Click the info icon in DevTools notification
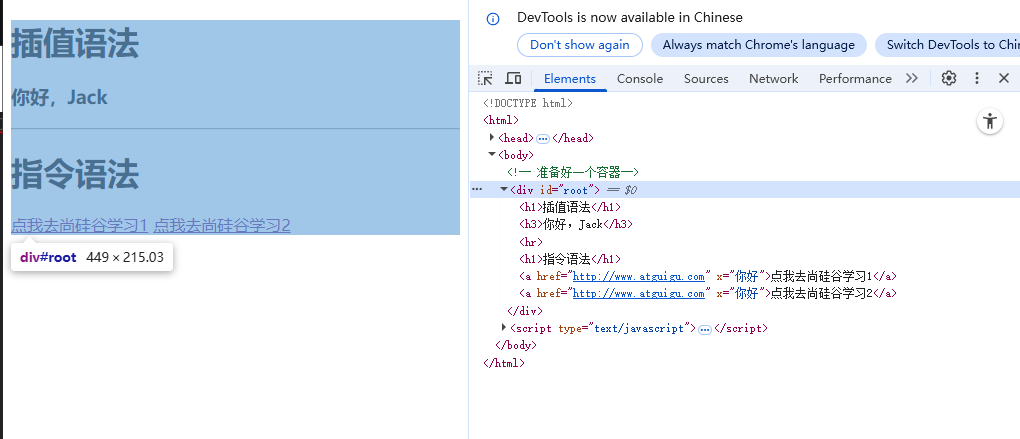 coord(493,19)
